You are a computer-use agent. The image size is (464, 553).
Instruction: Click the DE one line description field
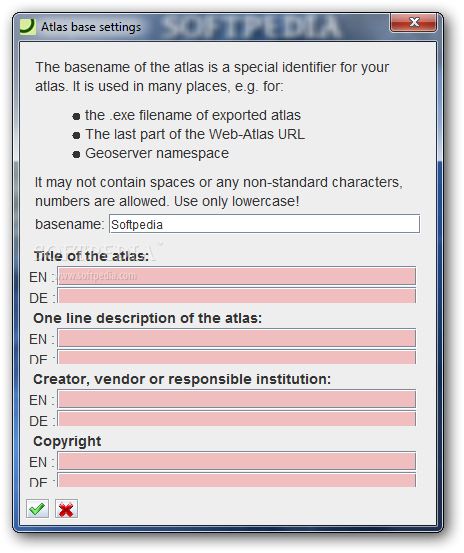tap(237, 357)
